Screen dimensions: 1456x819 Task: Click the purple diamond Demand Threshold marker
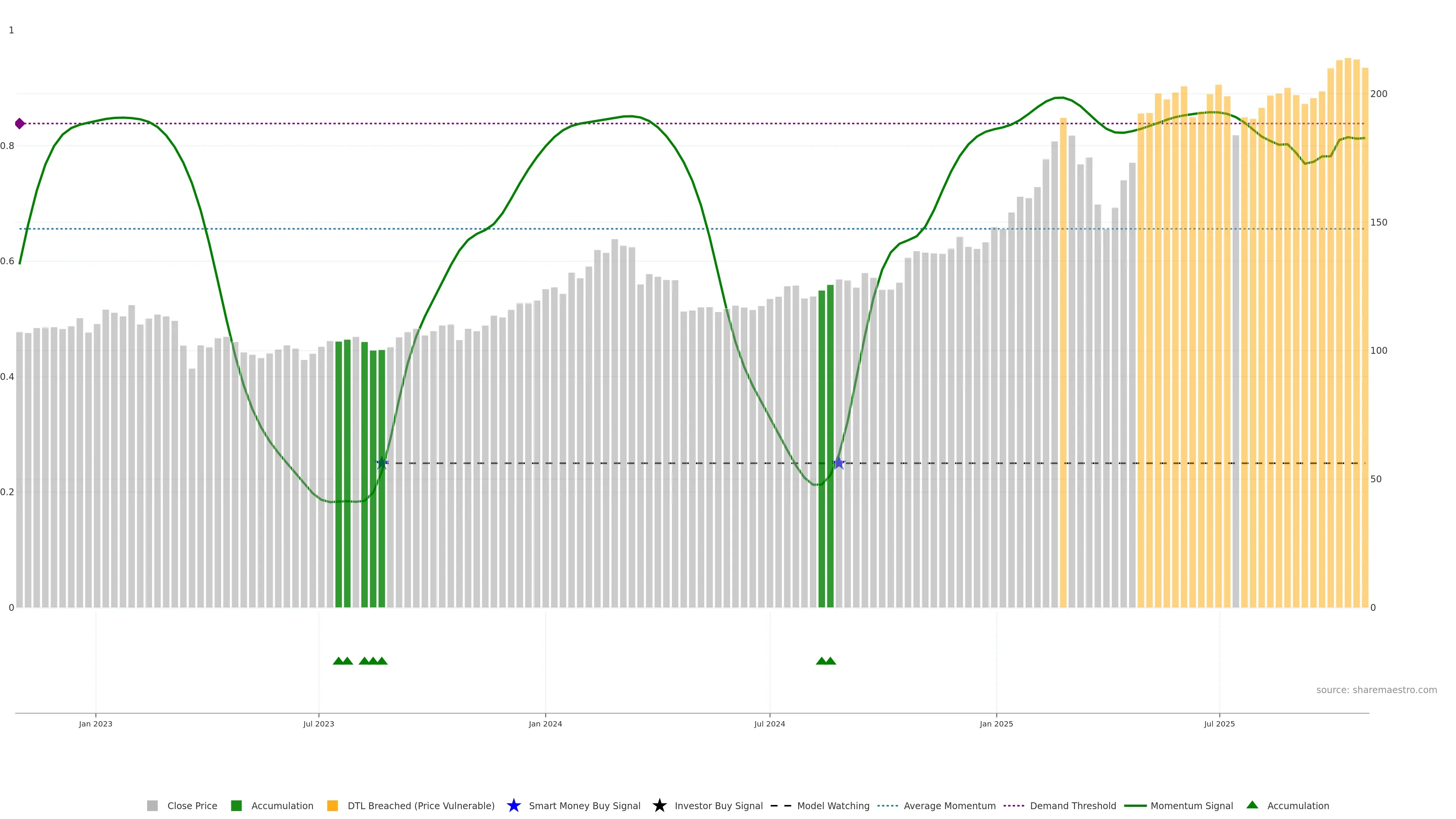(x=20, y=123)
